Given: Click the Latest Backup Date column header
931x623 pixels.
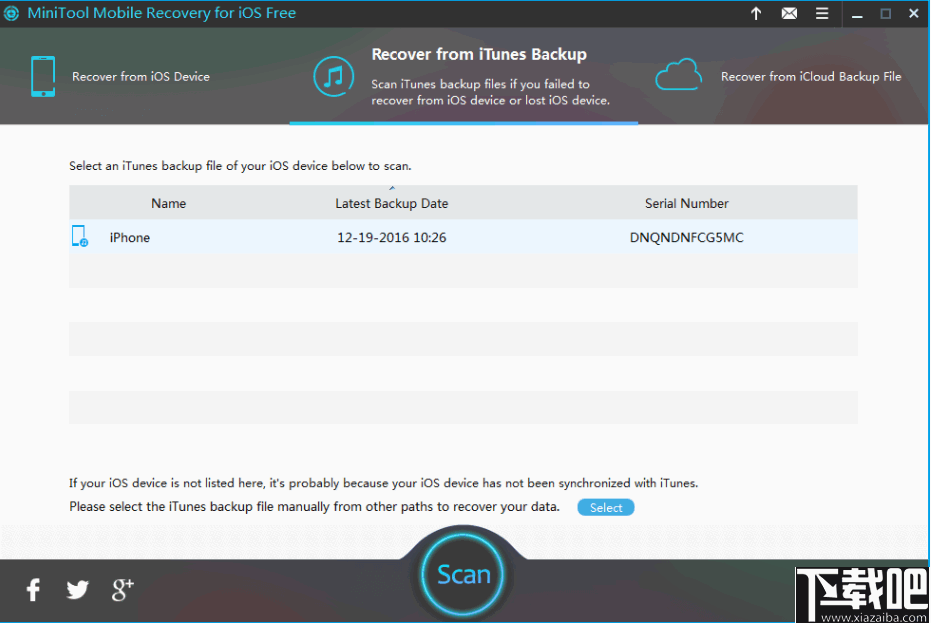Looking at the screenshot, I should coord(391,203).
